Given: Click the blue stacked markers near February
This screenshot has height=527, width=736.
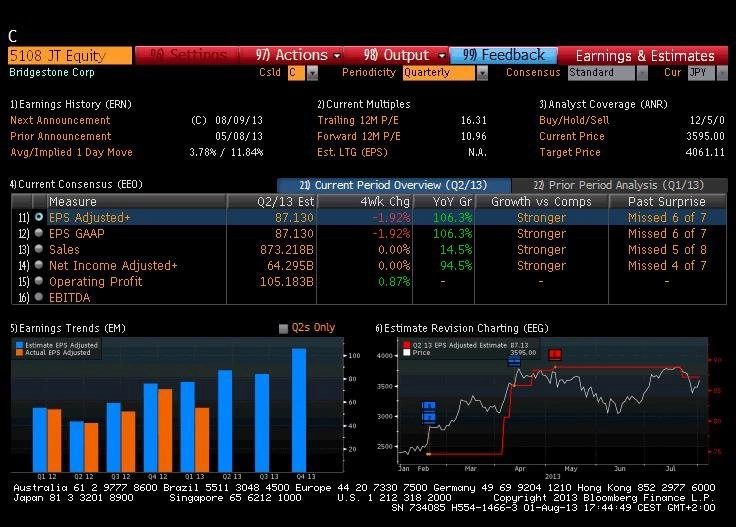Looking at the screenshot, I should 429,412.
